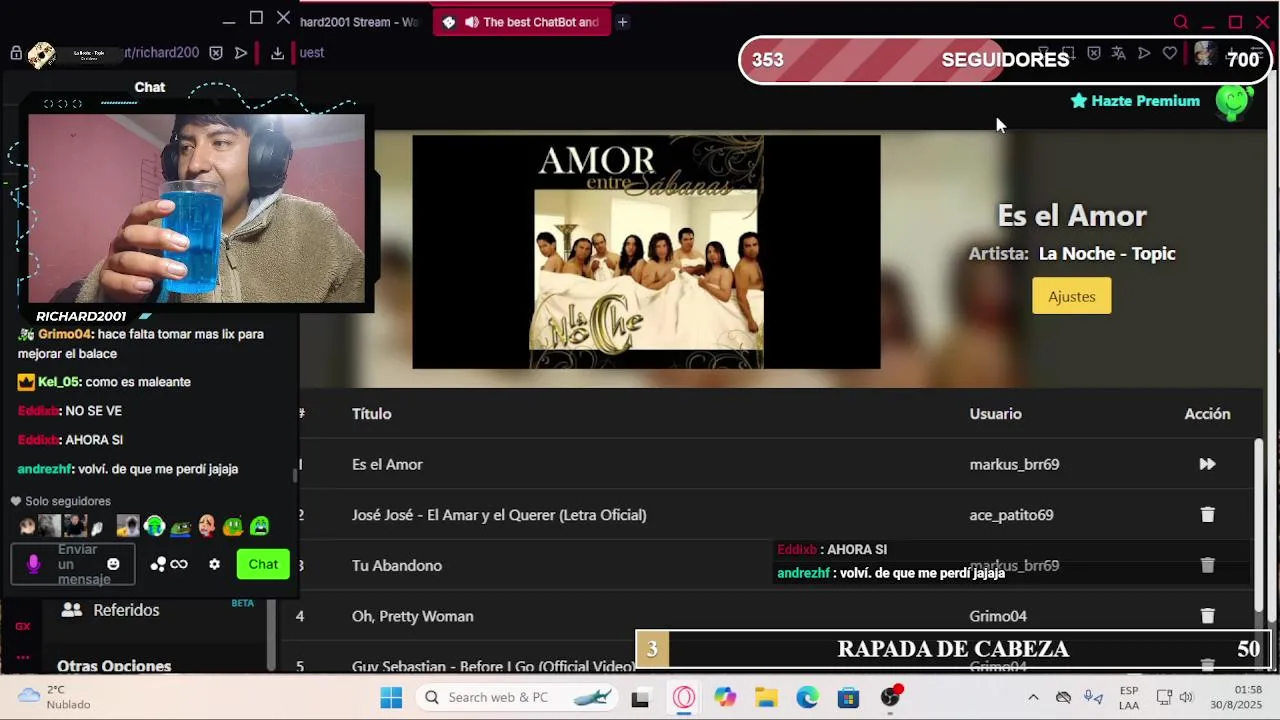Click the title Tu Abandono
The height and width of the screenshot is (720, 1280).
pyautogui.click(x=396, y=565)
